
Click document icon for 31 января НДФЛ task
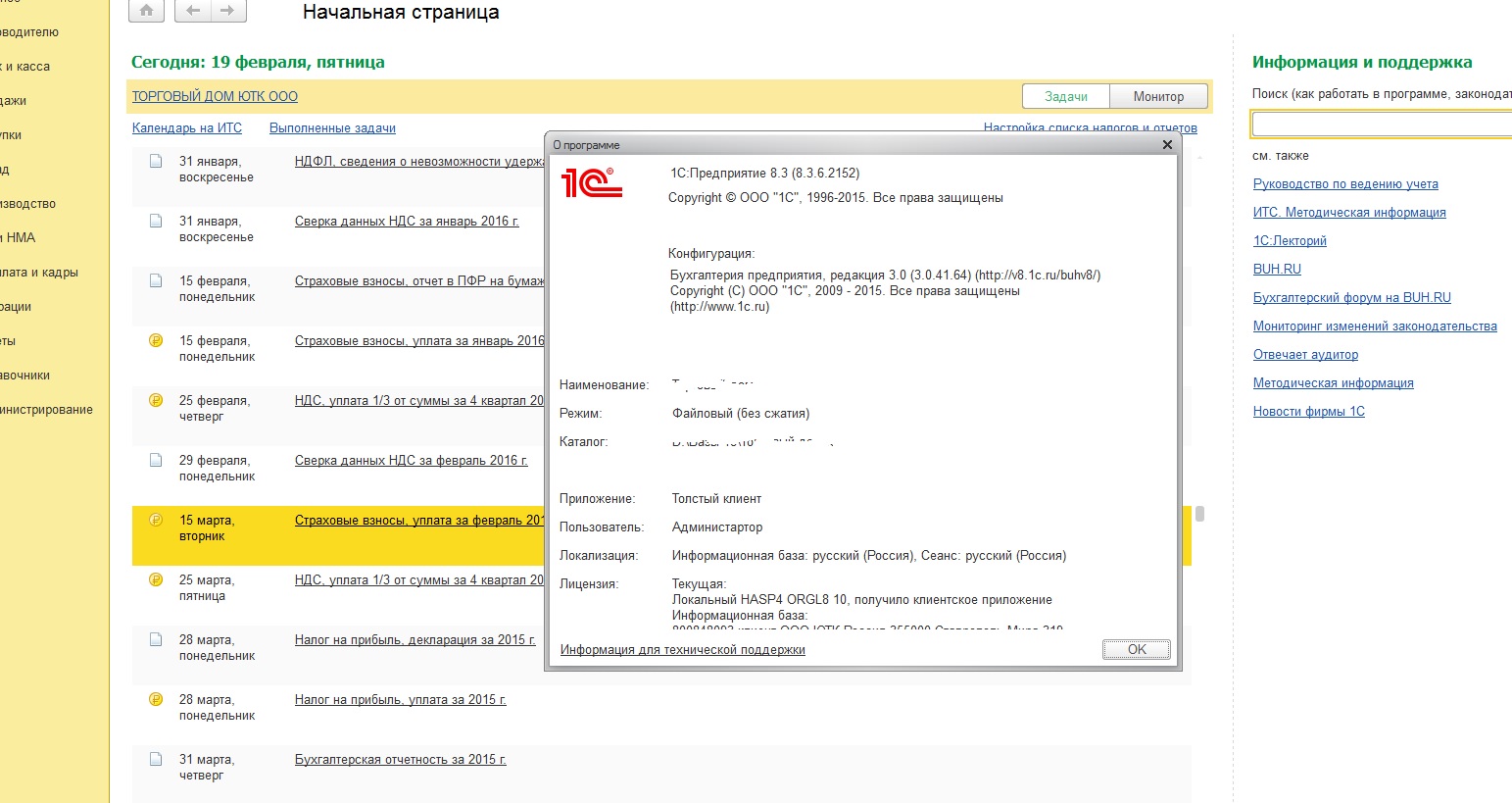pyautogui.click(x=156, y=161)
